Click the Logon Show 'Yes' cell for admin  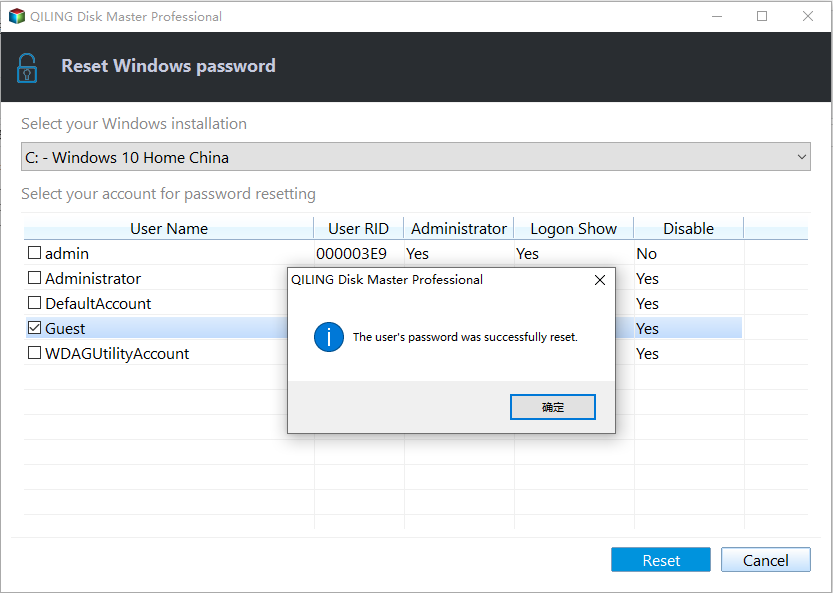[x=528, y=253]
